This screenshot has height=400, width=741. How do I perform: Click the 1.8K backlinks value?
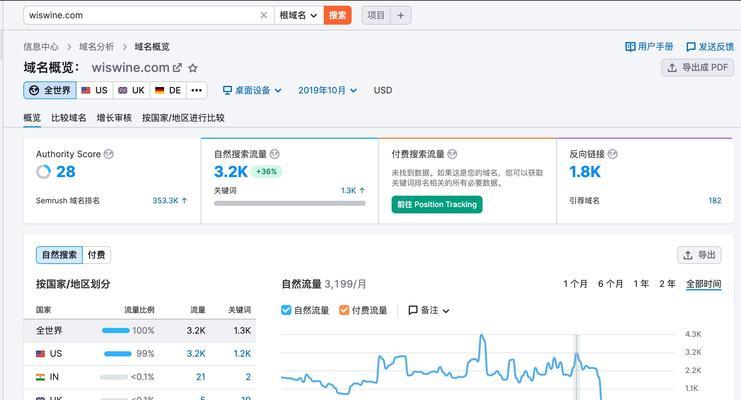[585, 172]
